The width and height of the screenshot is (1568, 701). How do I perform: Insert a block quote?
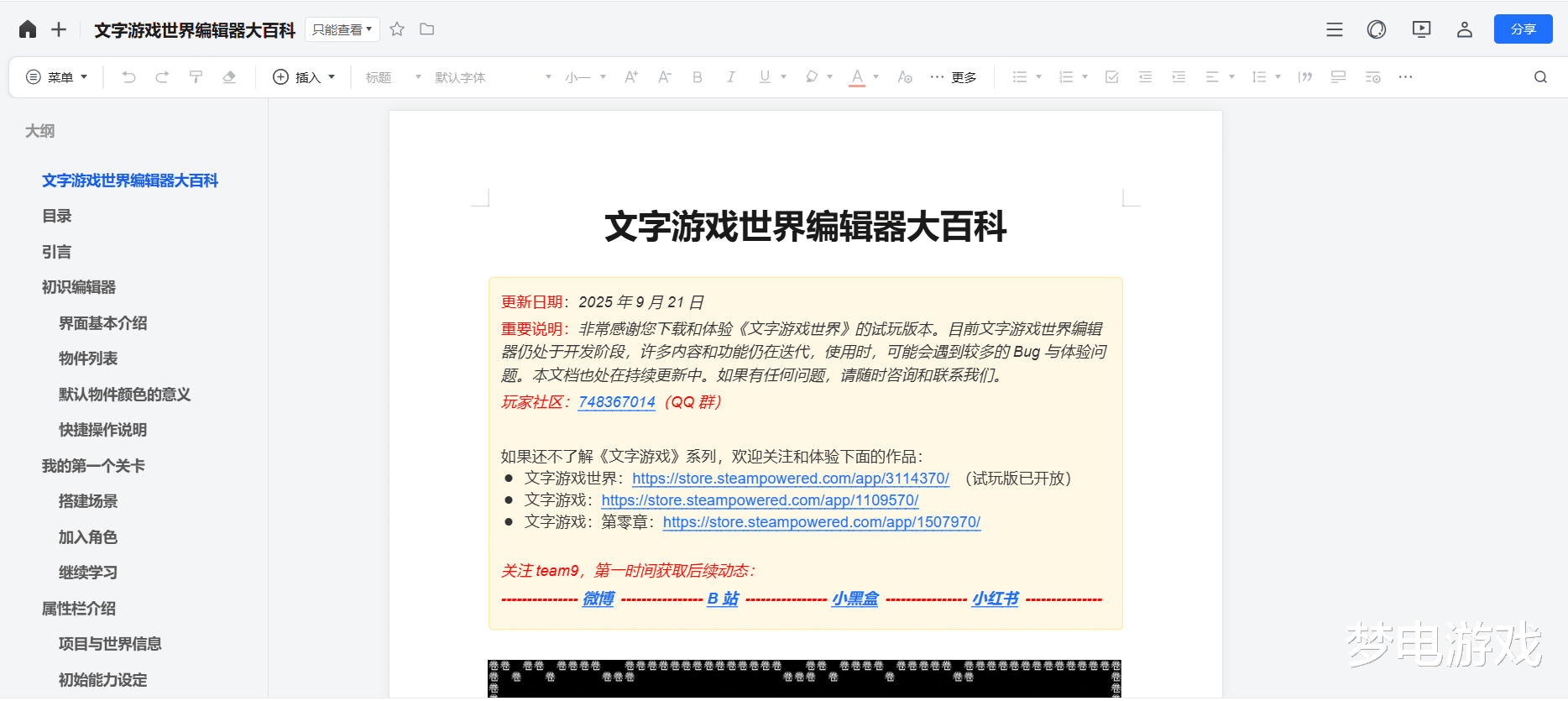[1305, 77]
